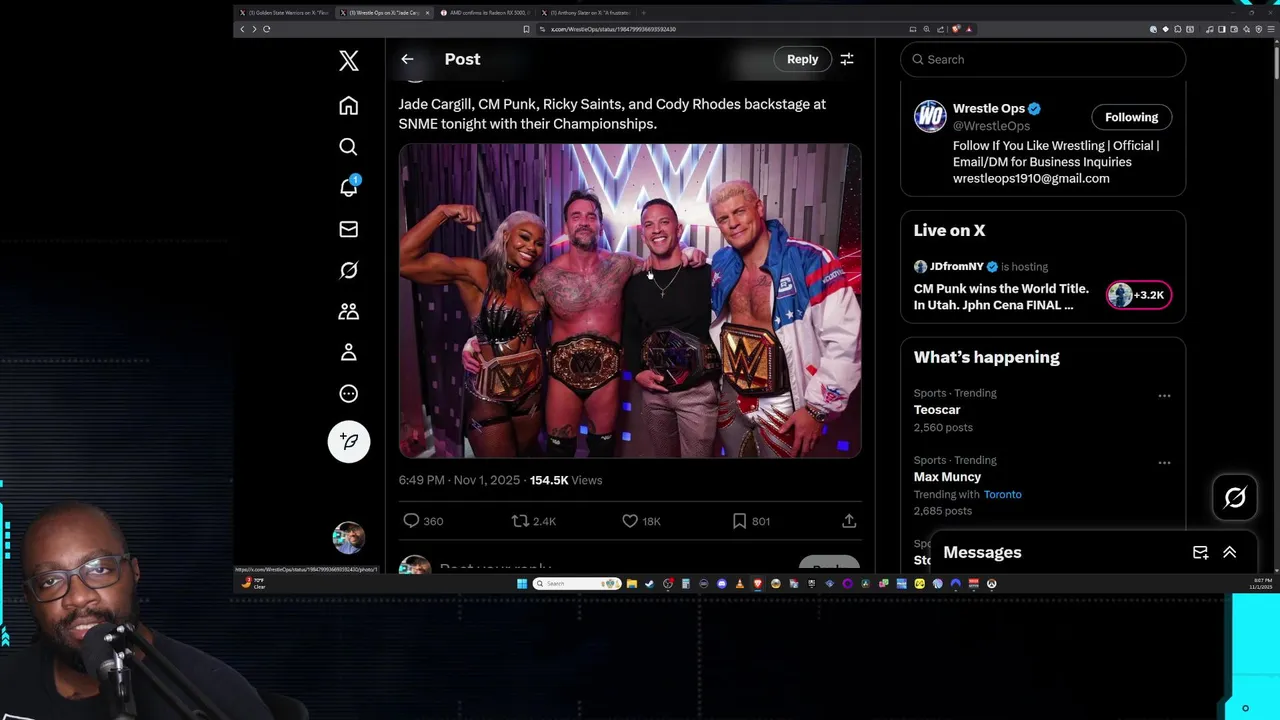This screenshot has width=1280, height=720.
Task: Click the Reply button in header
Action: click(x=802, y=59)
